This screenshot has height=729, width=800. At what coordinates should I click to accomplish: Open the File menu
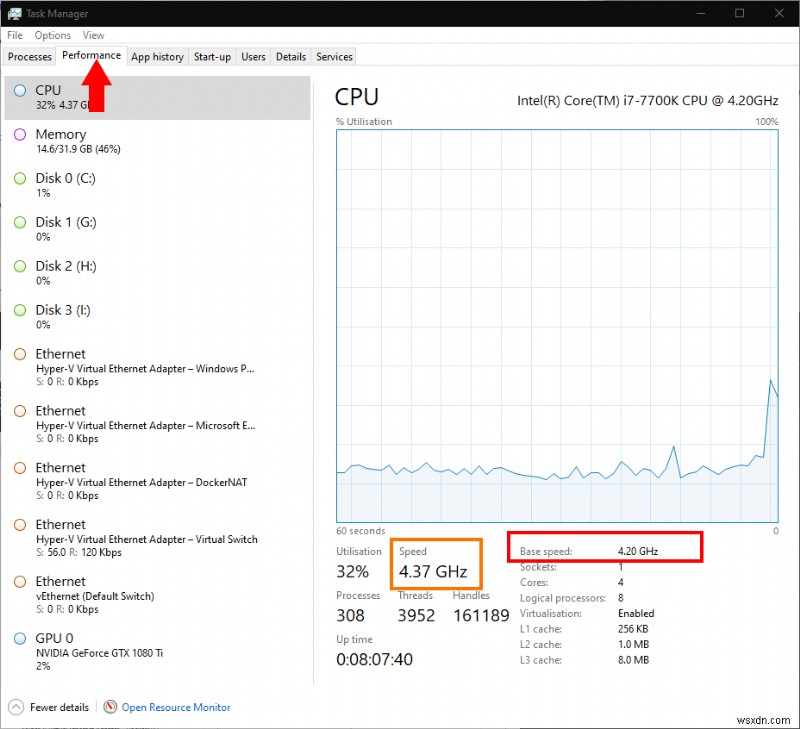[15, 35]
